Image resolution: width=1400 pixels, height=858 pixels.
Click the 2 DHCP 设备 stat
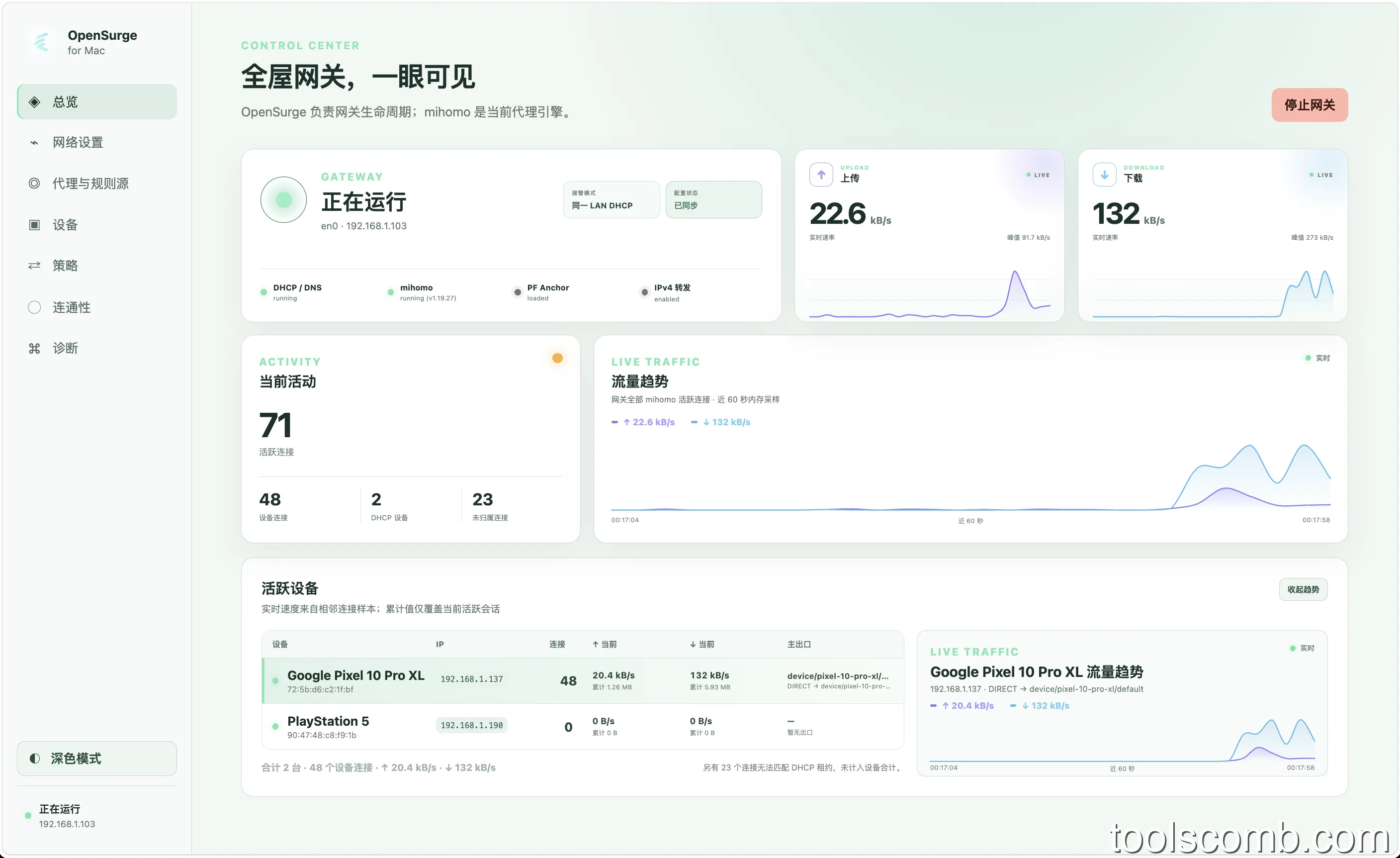click(x=389, y=505)
